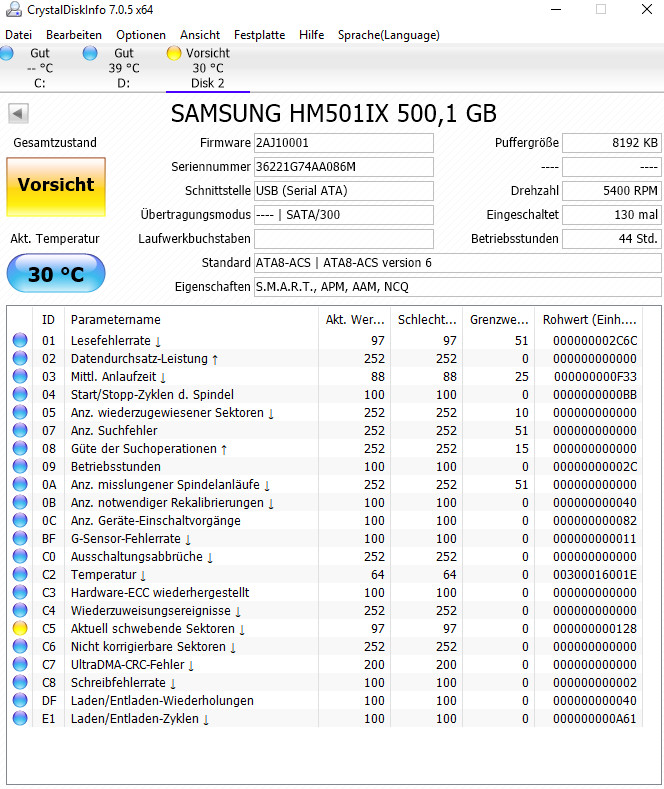664x789 pixels.
Task: Go to previous disk with left arrow
Action: pyautogui.click(x=19, y=113)
